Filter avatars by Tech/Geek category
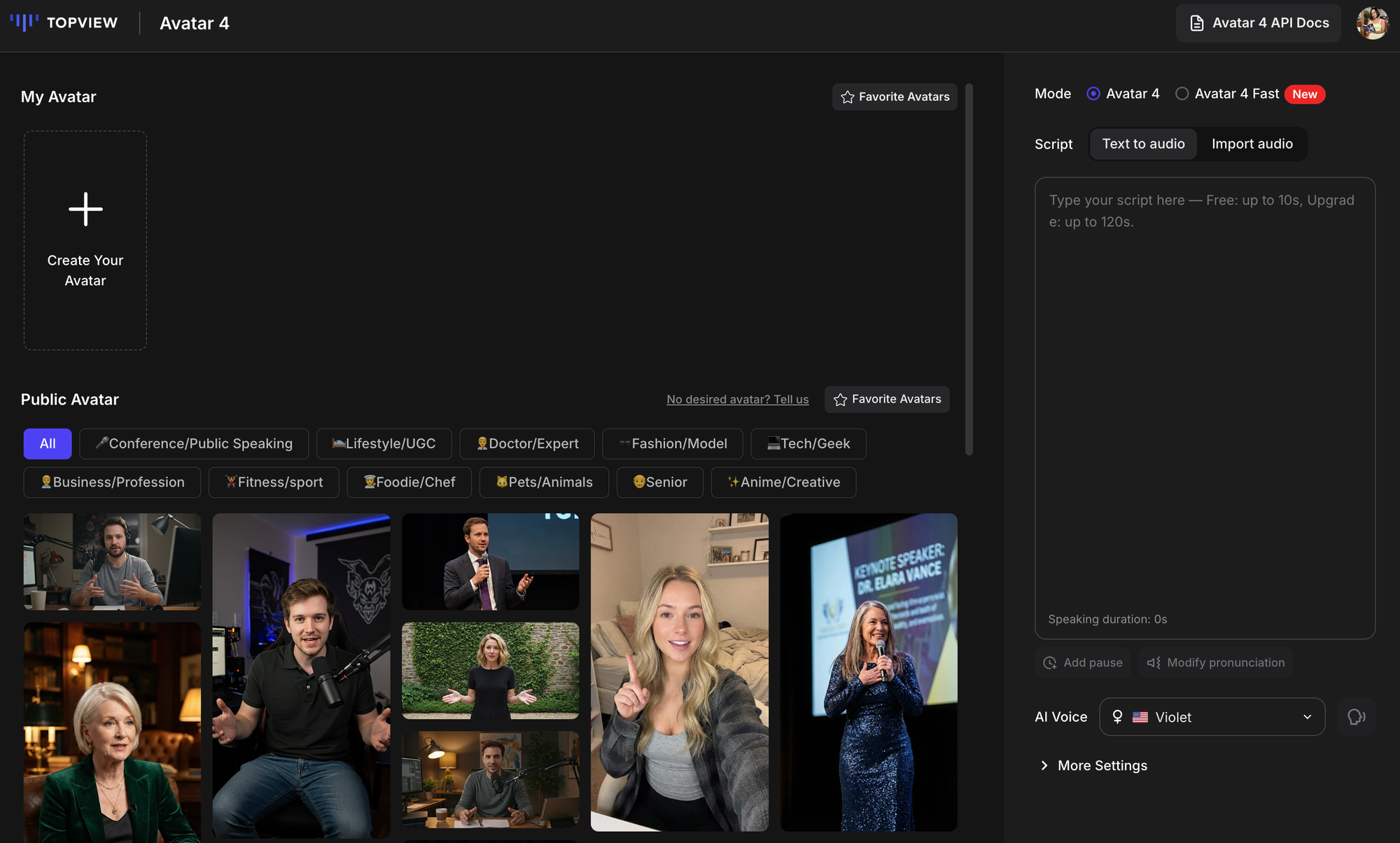Image resolution: width=1400 pixels, height=843 pixels. [x=808, y=444]
